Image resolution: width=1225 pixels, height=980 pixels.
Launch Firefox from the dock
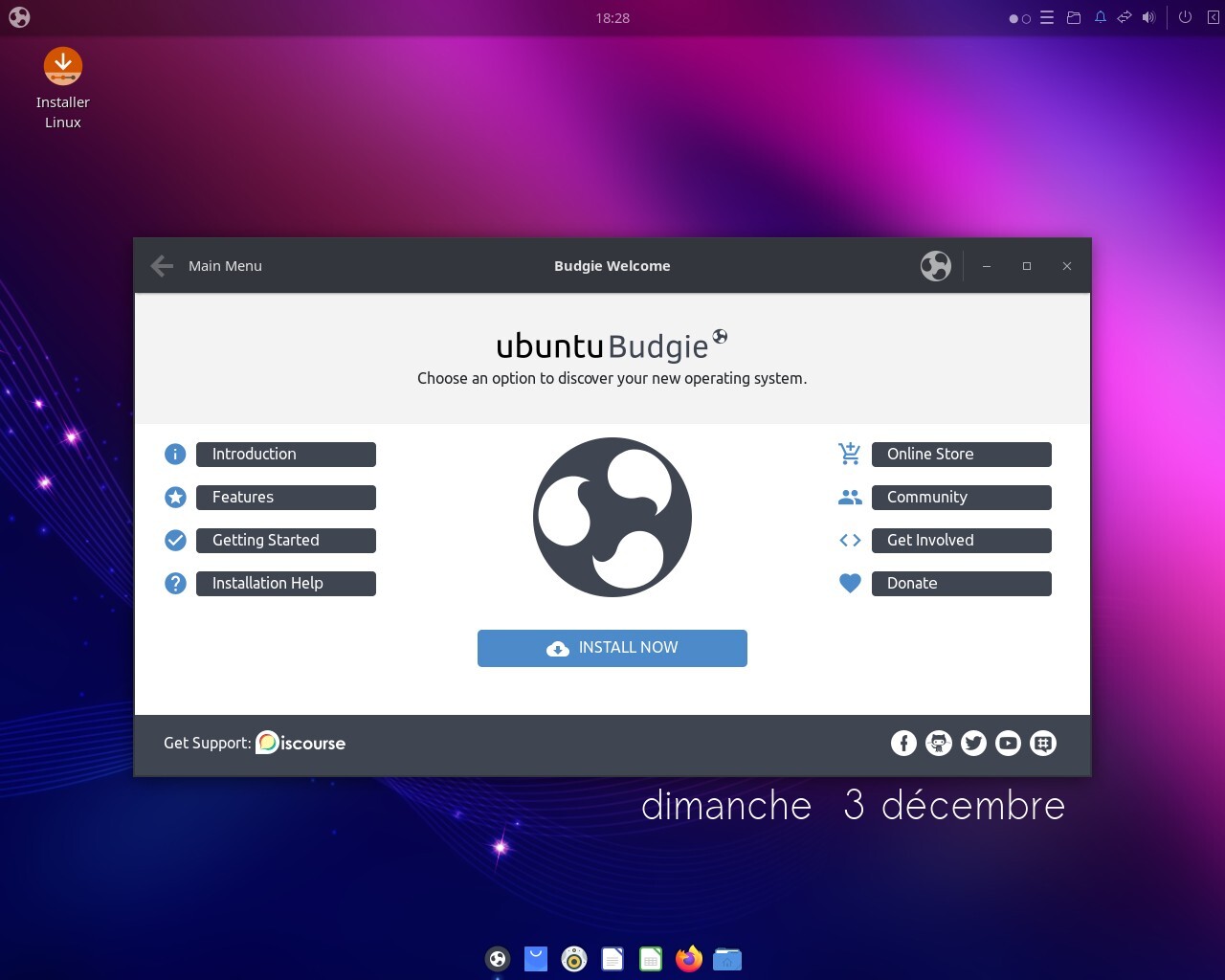689,958
